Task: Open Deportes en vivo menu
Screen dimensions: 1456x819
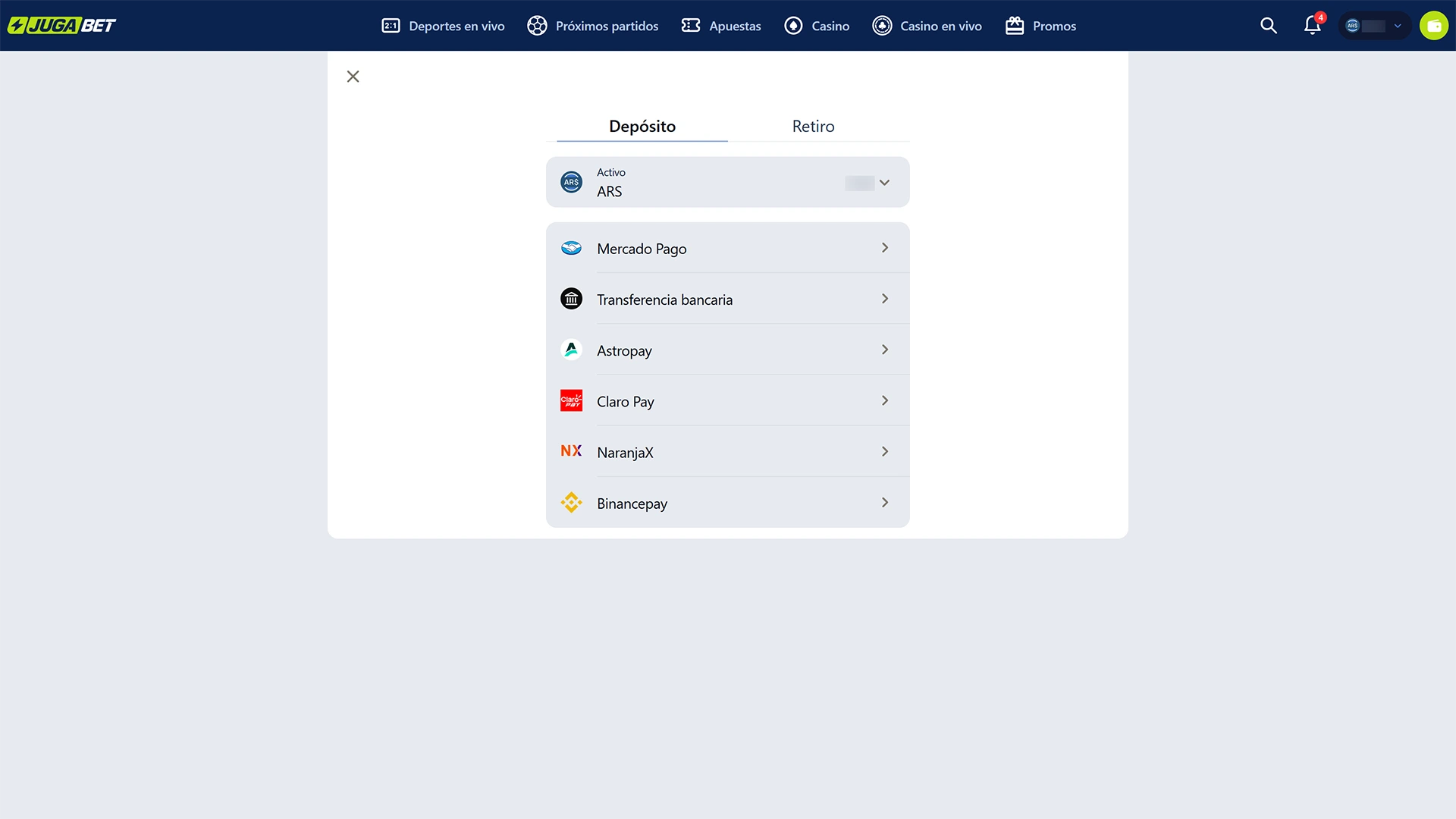Action: (443, 26)
